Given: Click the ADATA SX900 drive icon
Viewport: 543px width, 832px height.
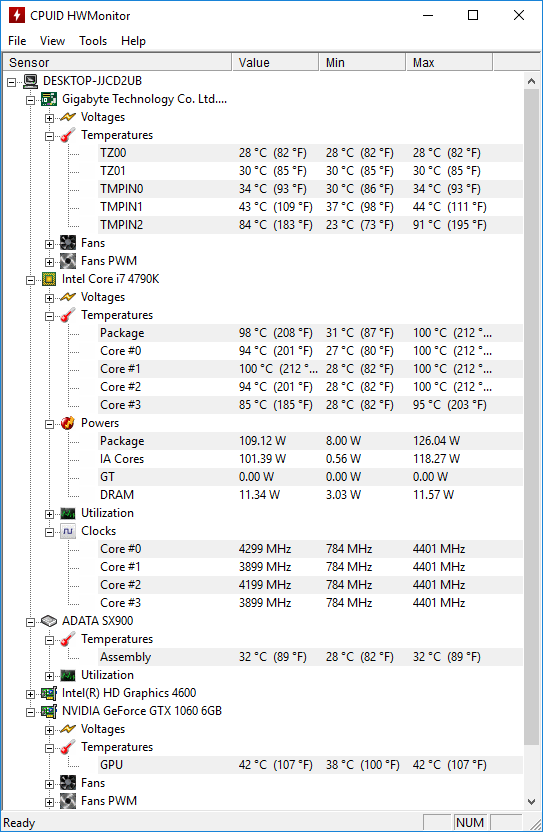Looking at the screenshot, I should click(x=49, y=621).
